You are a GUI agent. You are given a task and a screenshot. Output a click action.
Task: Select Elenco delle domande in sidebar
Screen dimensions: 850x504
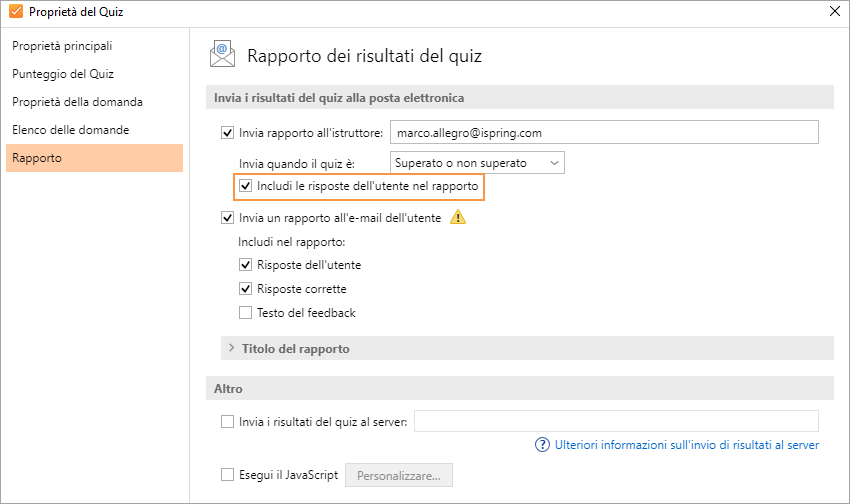(70, 130)
